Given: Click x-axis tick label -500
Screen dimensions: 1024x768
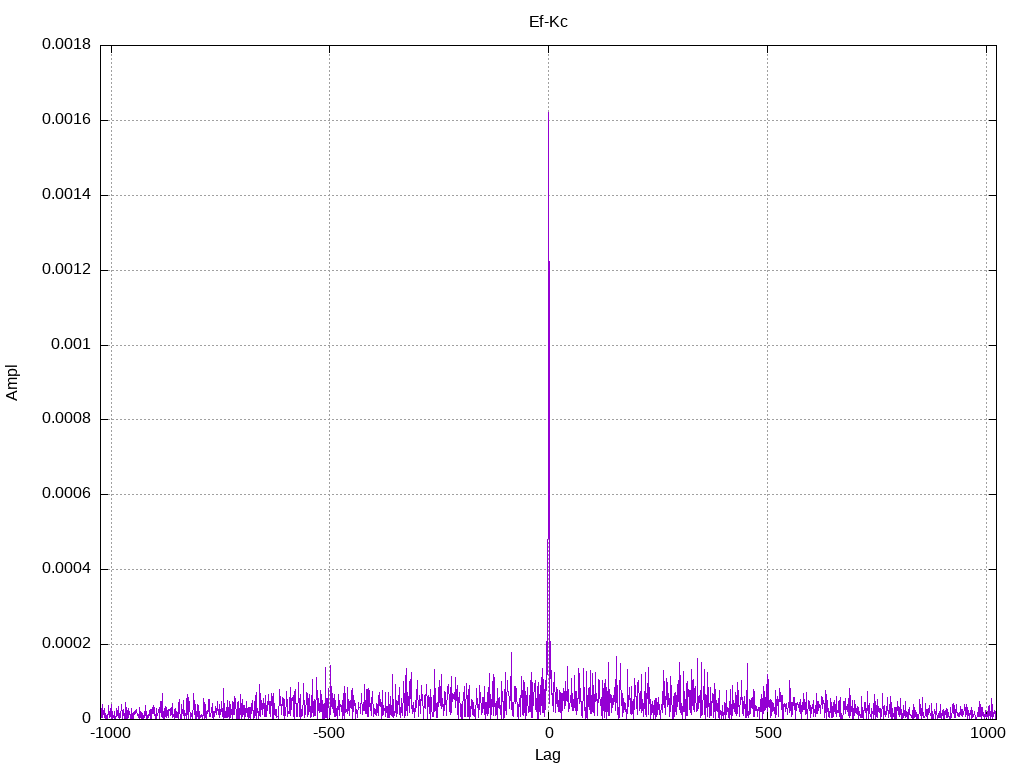Looking at the screenshot, I should pyautogui.click(x=329, y=733).
